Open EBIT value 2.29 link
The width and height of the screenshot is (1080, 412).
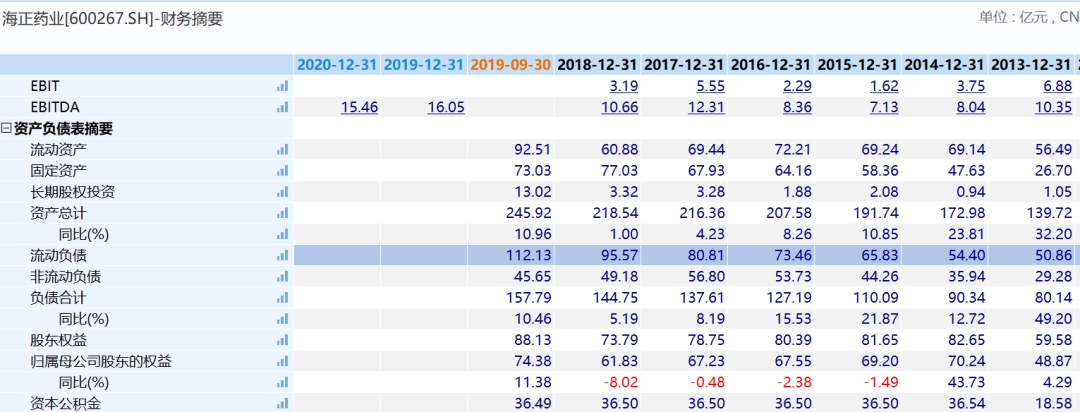(x=798, y=86)
